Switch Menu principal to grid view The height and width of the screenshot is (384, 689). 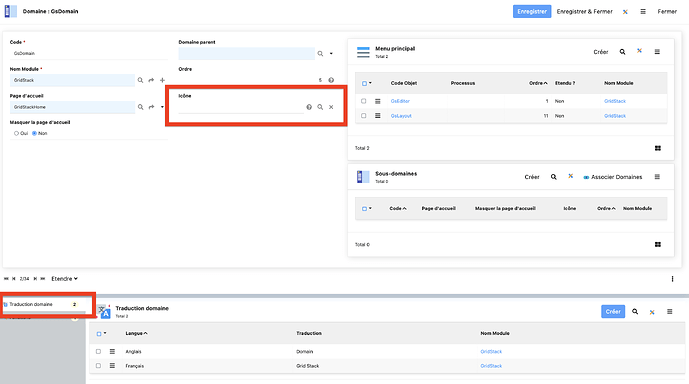[658, 148]
